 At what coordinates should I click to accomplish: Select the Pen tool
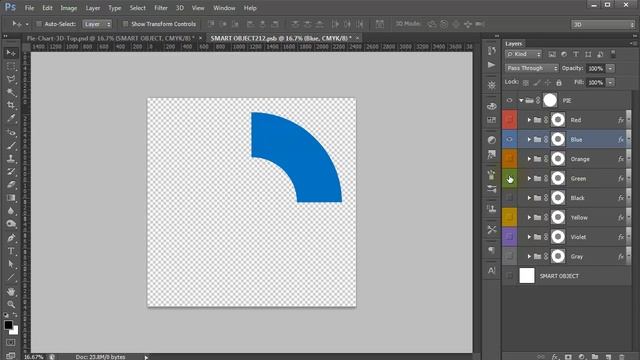(x=11, y=238)
